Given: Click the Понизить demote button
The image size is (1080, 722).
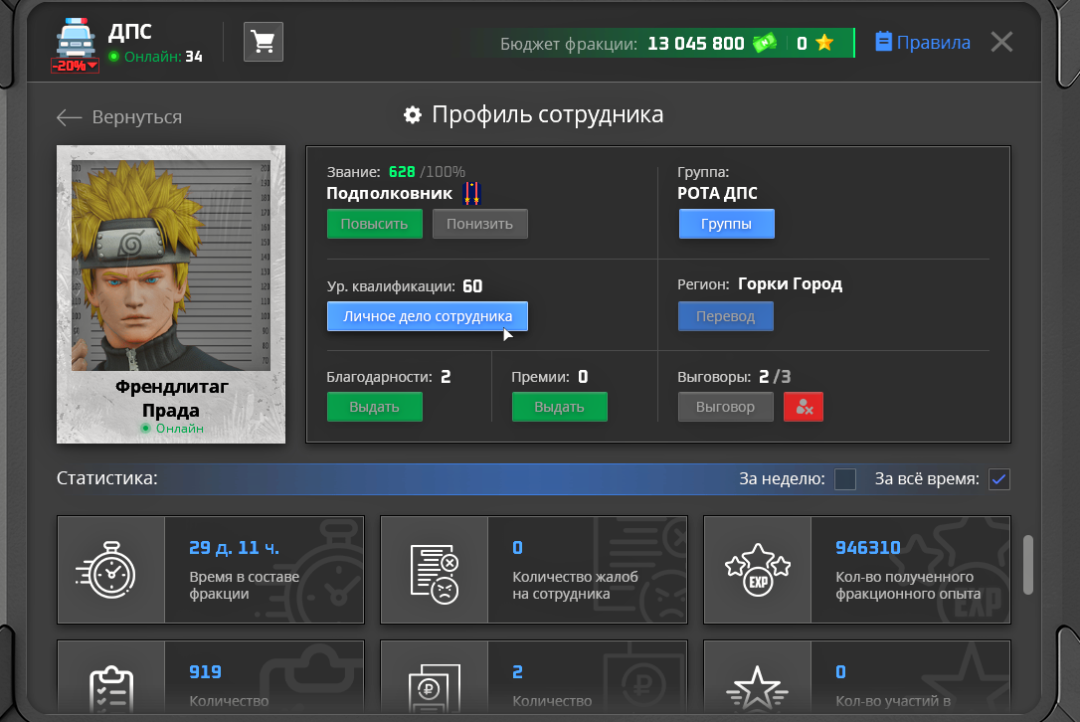Looking at the screenshot, I should point(479,224).
